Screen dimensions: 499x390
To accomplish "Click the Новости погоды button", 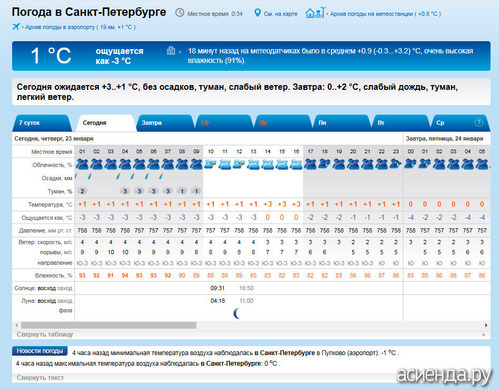I will click(x=40, y=351).
